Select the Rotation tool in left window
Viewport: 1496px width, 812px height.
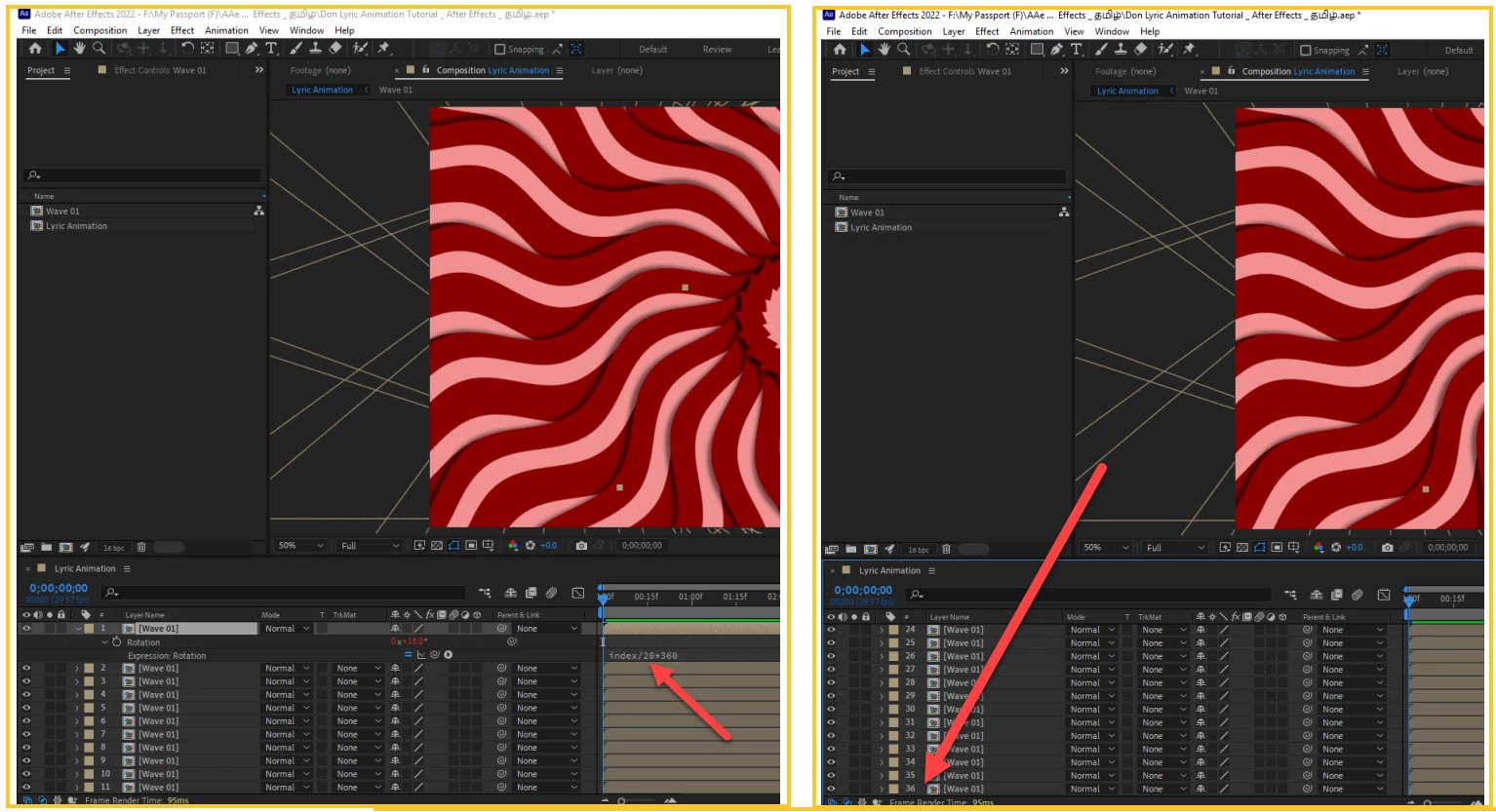click(x=186, y=48)
